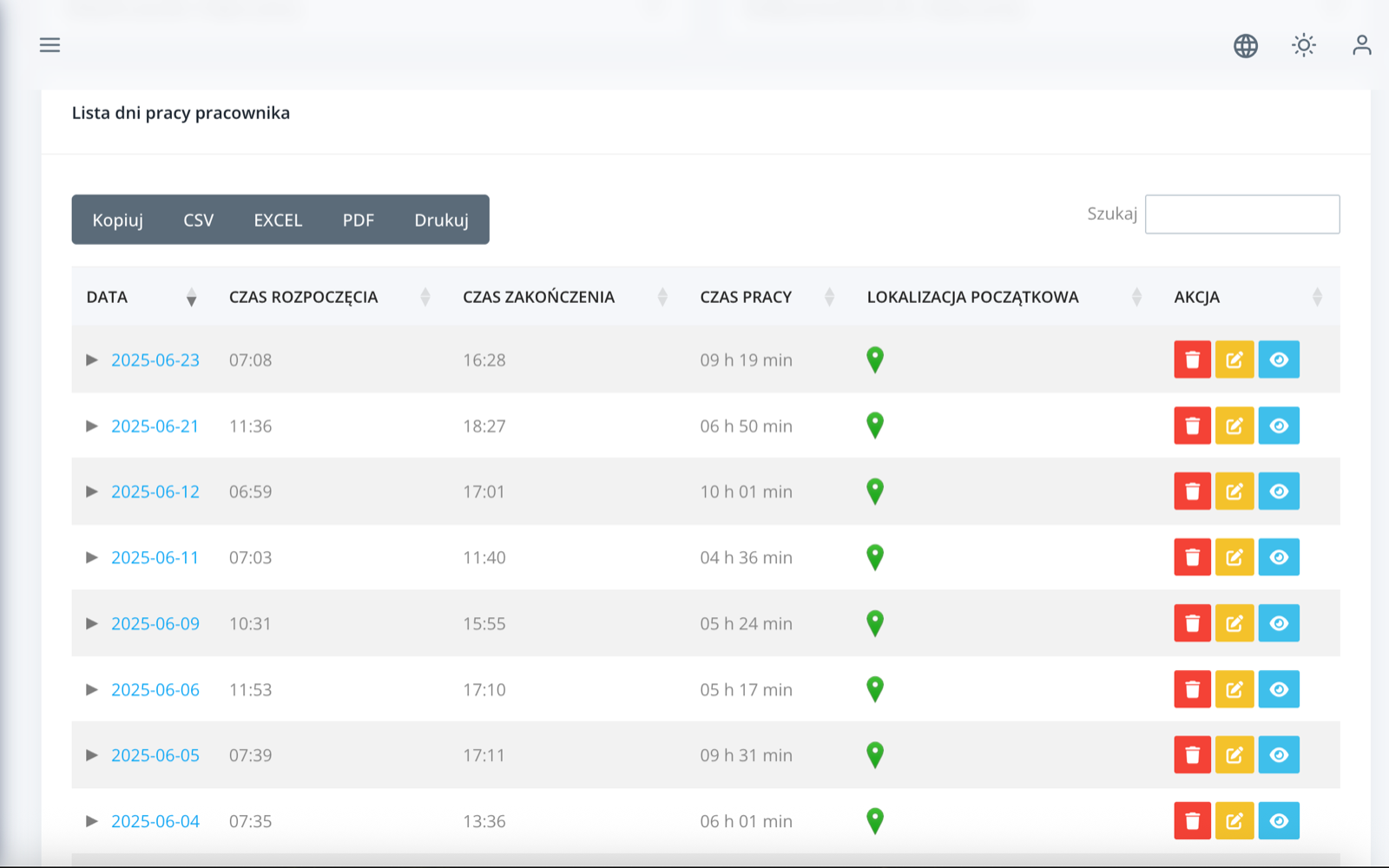Expand the 2025-06-06 row triangle
Image resolution: width=1389 pixels, height=868 pixels.
(x=91, y=689)
